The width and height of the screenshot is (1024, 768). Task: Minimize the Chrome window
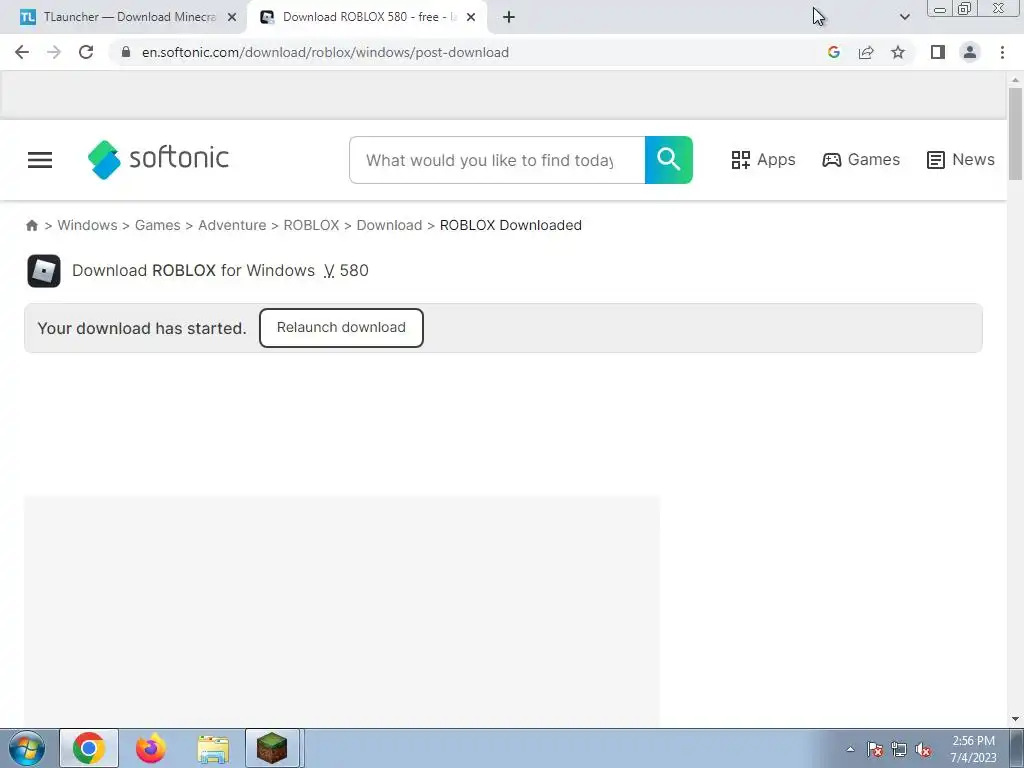pyautogui.click(x=940, y=9)
